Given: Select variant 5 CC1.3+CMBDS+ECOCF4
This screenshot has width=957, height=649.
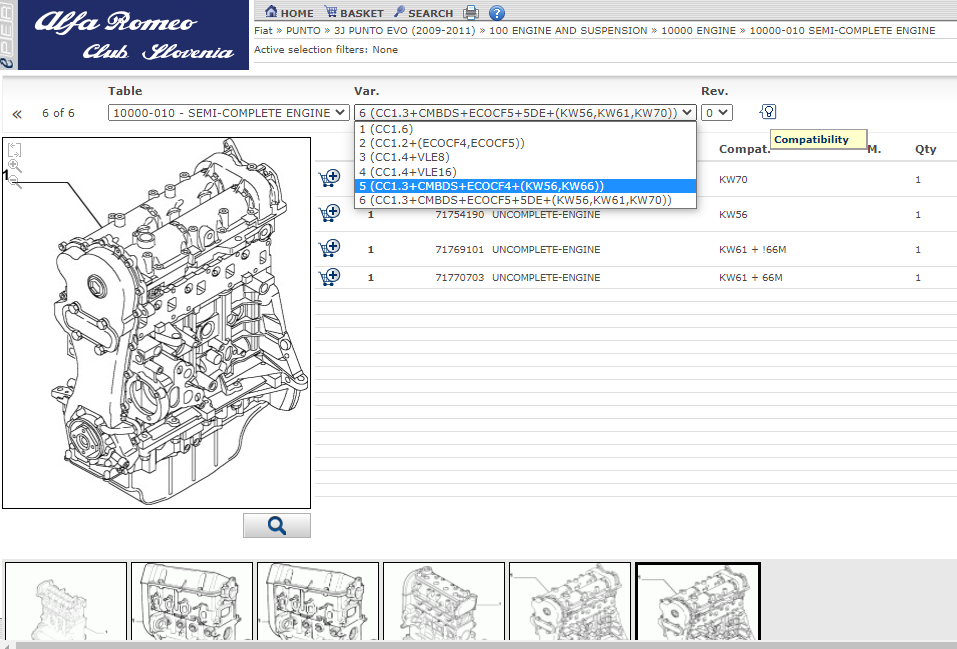Looking at the screenshot, I should point(525,186).
